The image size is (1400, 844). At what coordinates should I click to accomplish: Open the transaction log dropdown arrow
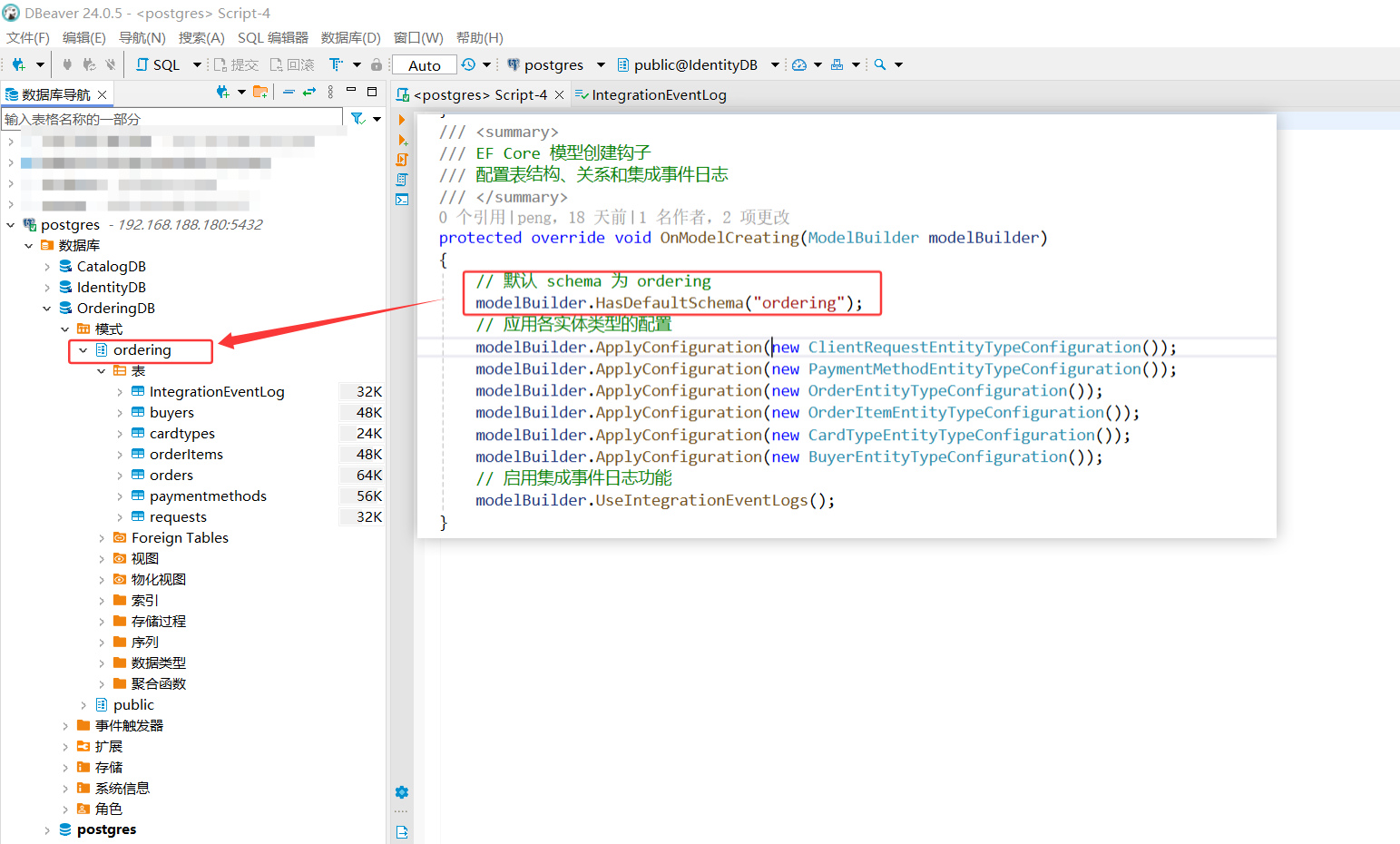(486, 64)
